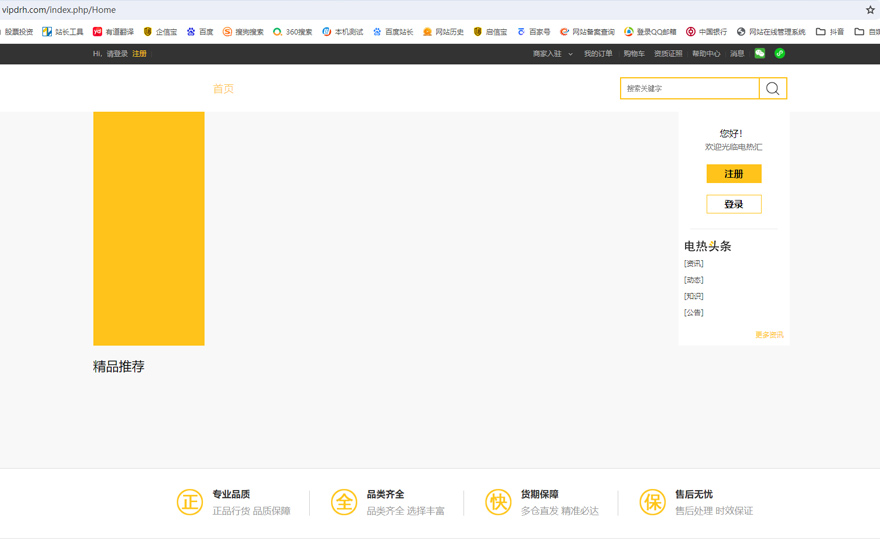Click the large yellow banner block
Image resolution: width=880 pixels, height=545 pixels.
pos(149,229)
